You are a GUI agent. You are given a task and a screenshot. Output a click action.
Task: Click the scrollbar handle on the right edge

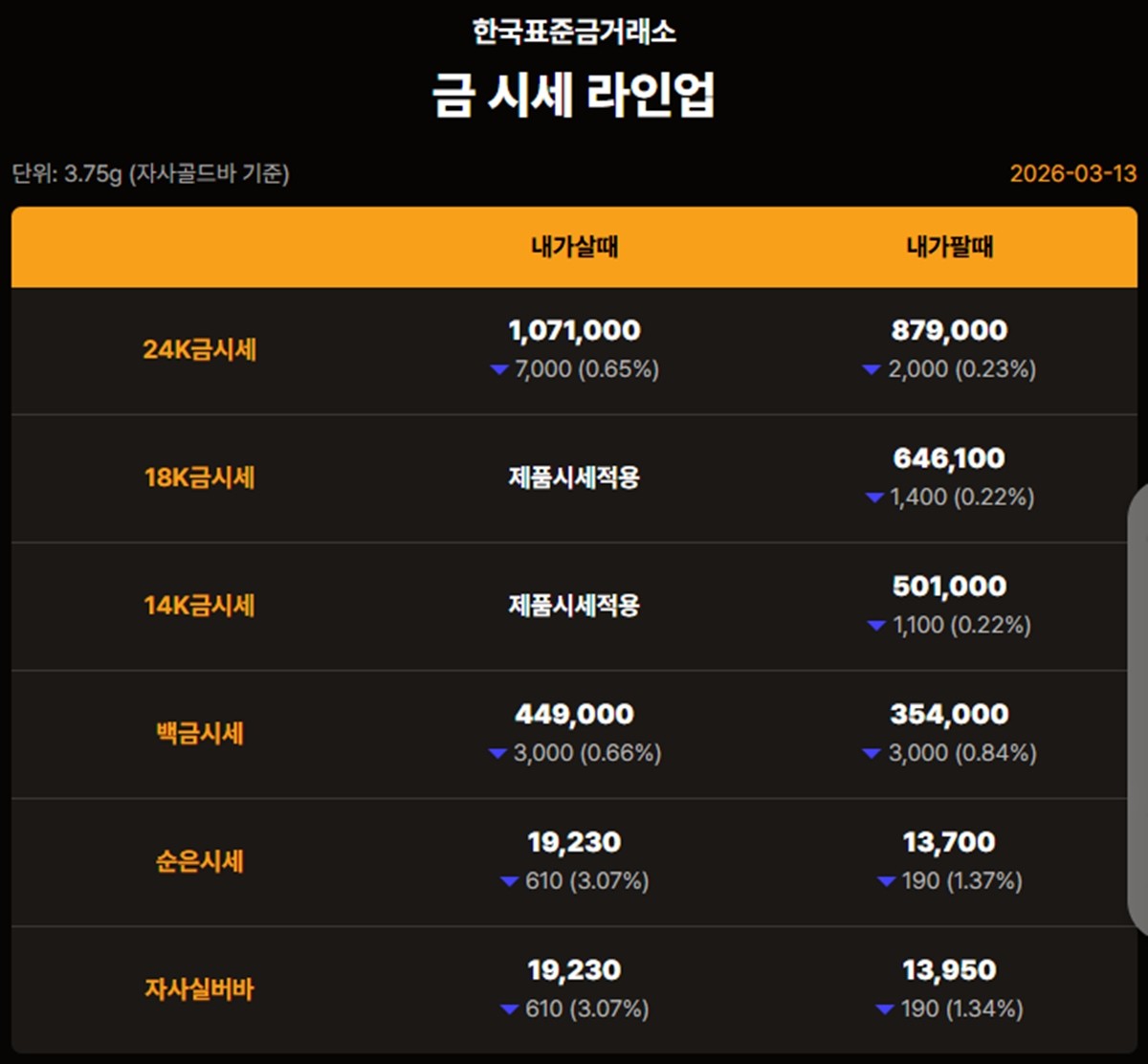1138,708
